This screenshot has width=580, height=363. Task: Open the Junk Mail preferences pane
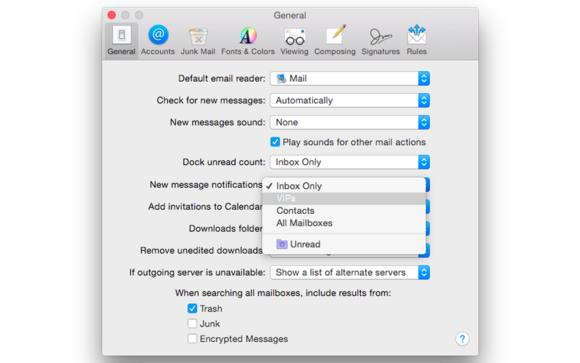point(198,40)
